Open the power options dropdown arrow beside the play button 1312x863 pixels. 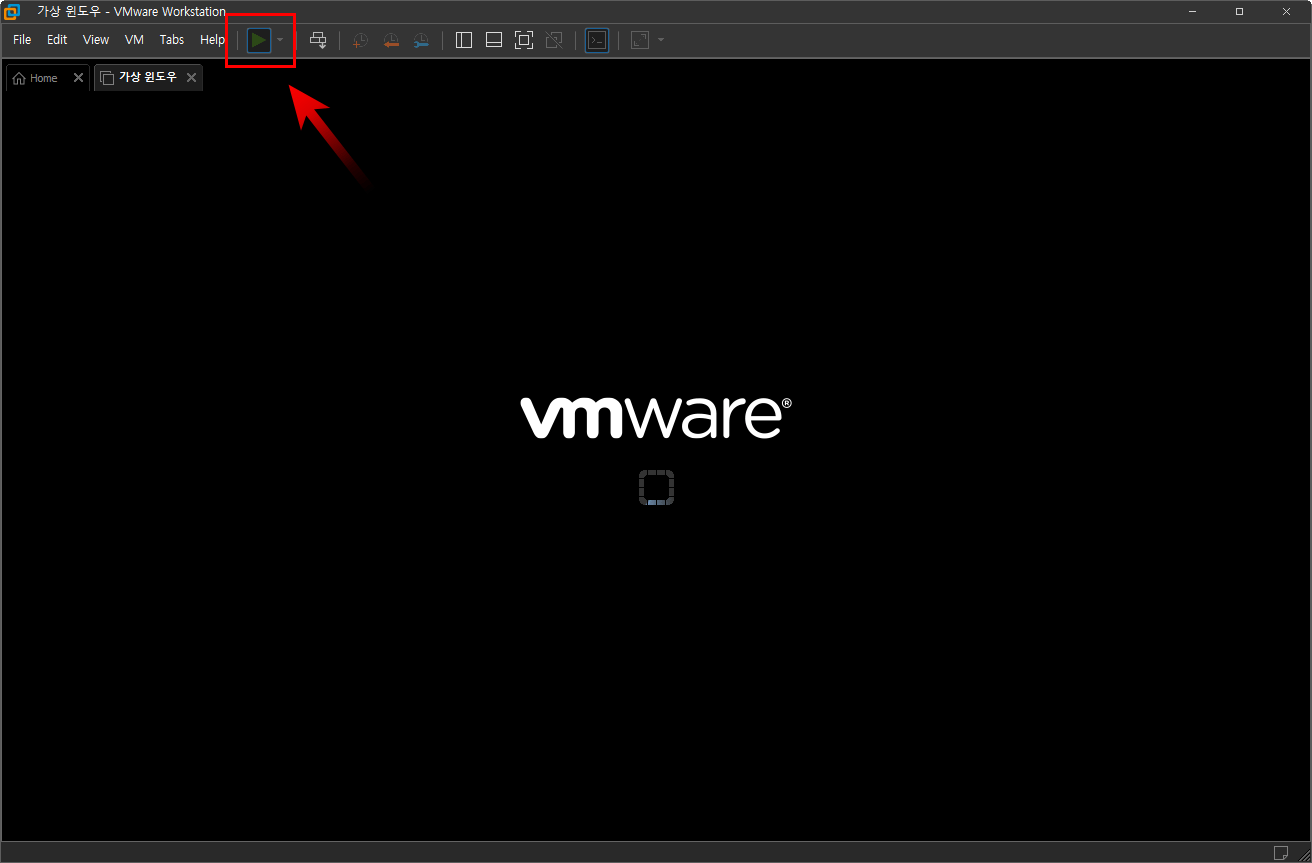pyautogui.click(x=280, y=40)
